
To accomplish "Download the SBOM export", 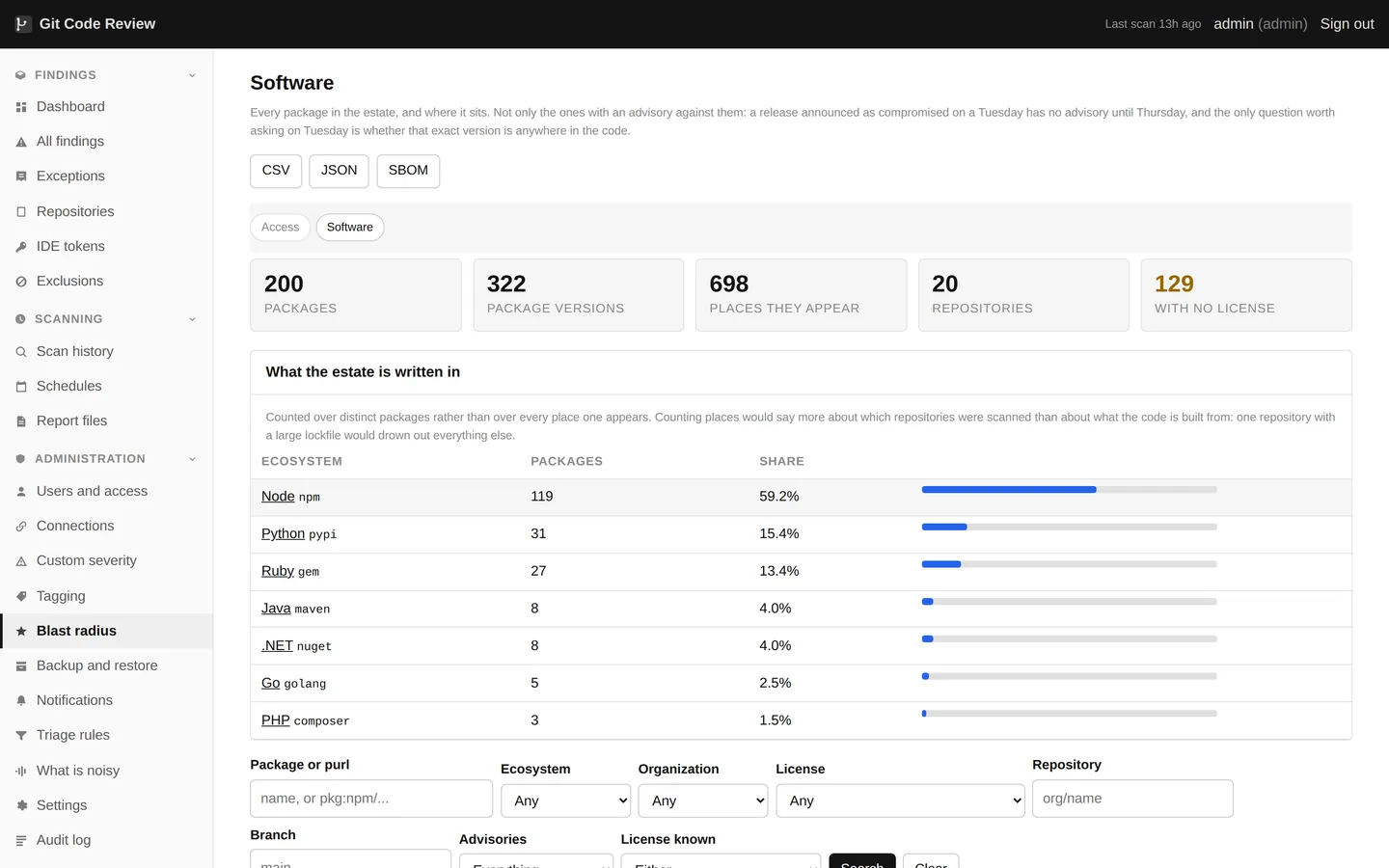I will pyautogui.click(x=408, y=171).
